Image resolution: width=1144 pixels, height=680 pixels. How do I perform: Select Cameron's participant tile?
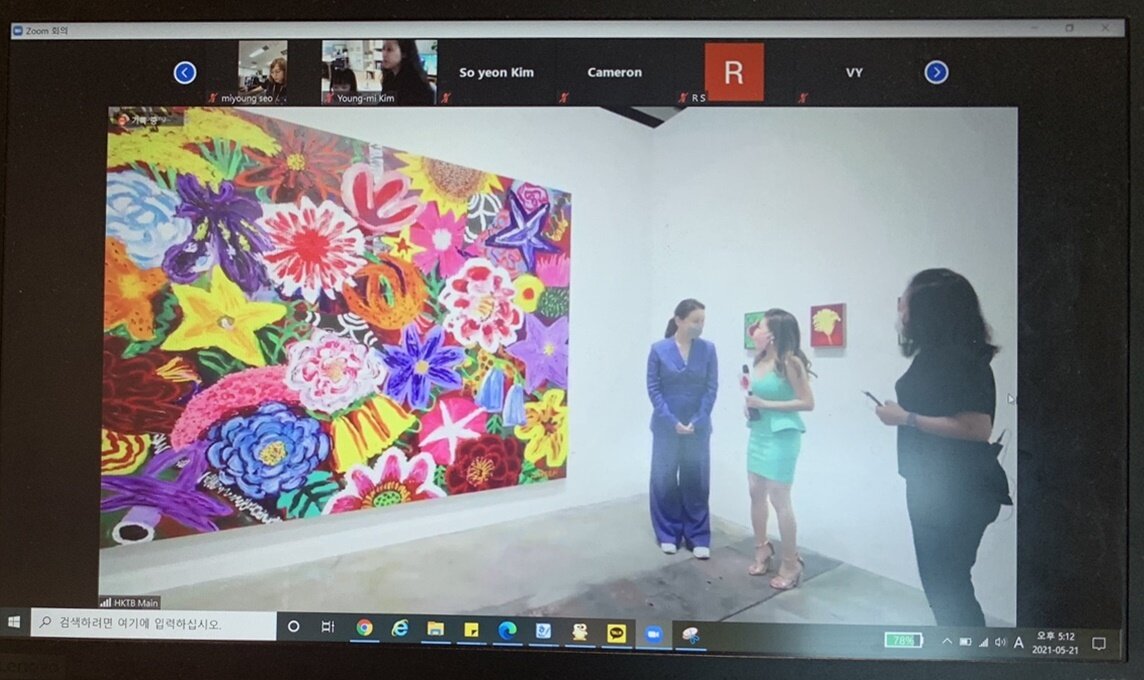pos(614,72)
